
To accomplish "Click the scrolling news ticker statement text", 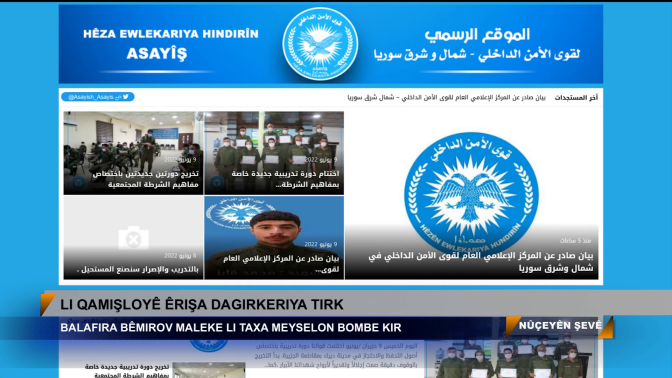I will point(446,98).
